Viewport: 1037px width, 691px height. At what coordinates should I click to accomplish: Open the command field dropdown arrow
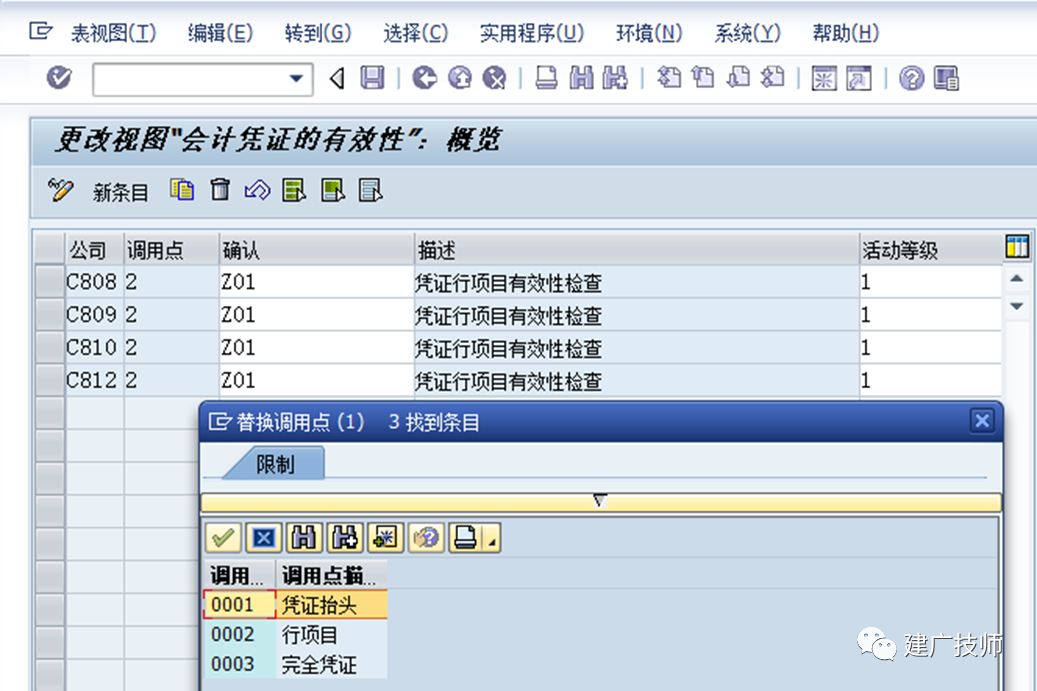click(x=296, y=79)
